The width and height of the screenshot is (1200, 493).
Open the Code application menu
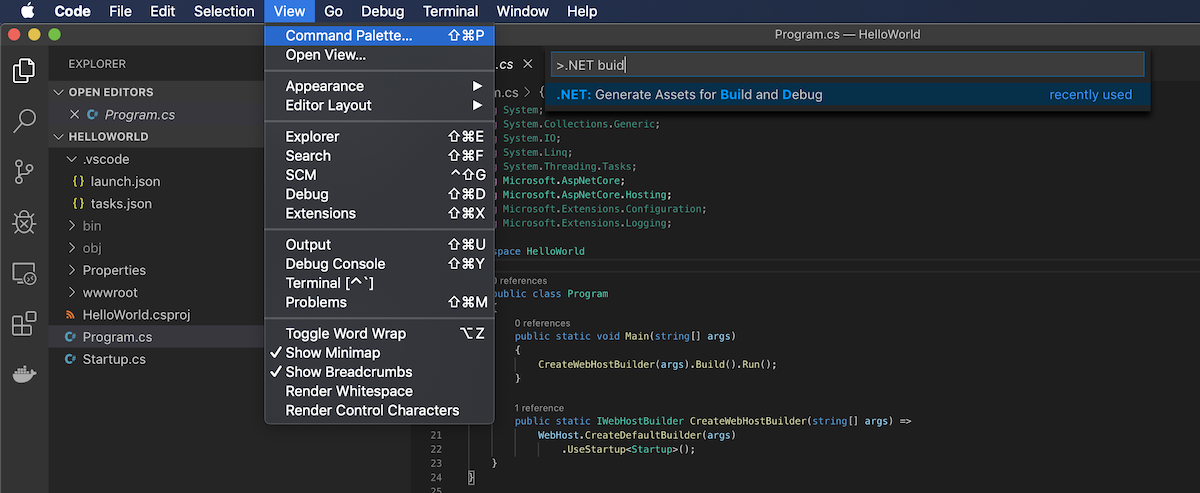72,11
